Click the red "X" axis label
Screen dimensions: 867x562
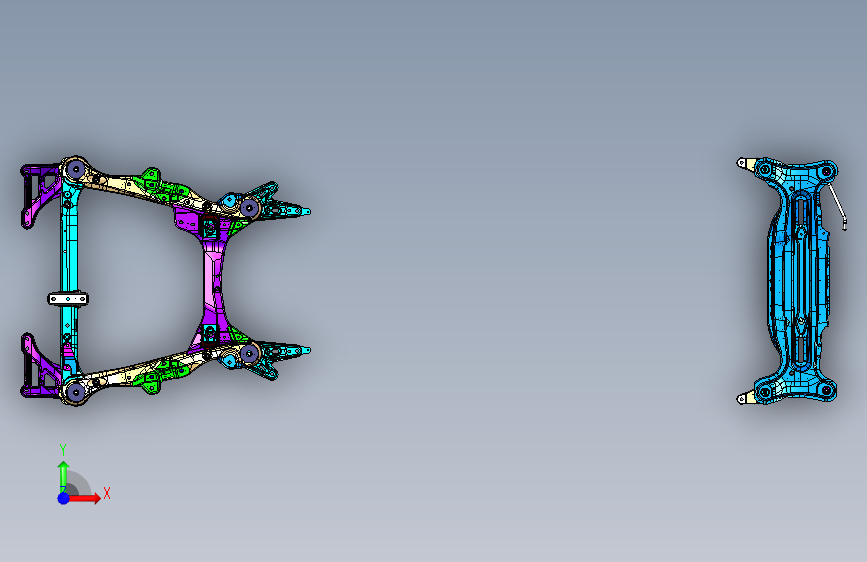click(x=107, y=493)
